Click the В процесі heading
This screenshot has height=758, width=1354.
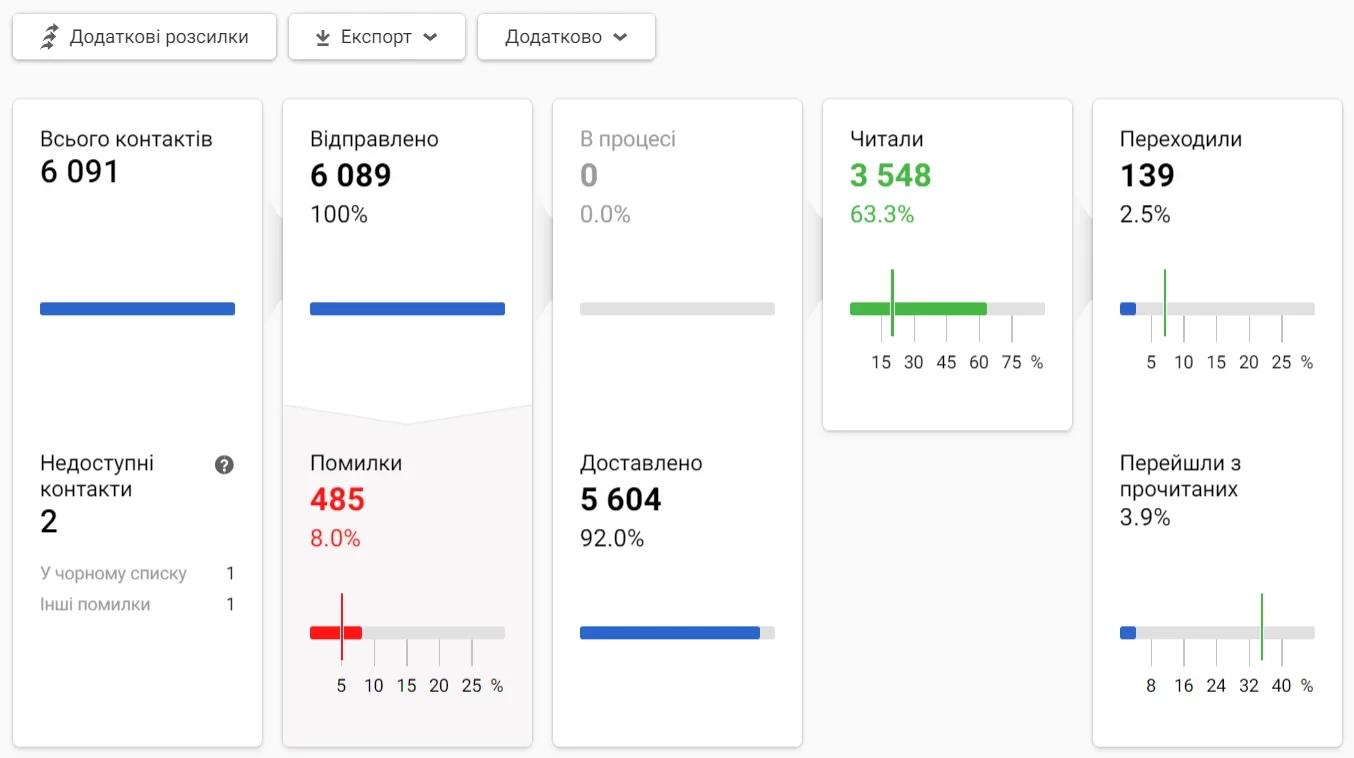coord(628,139)
